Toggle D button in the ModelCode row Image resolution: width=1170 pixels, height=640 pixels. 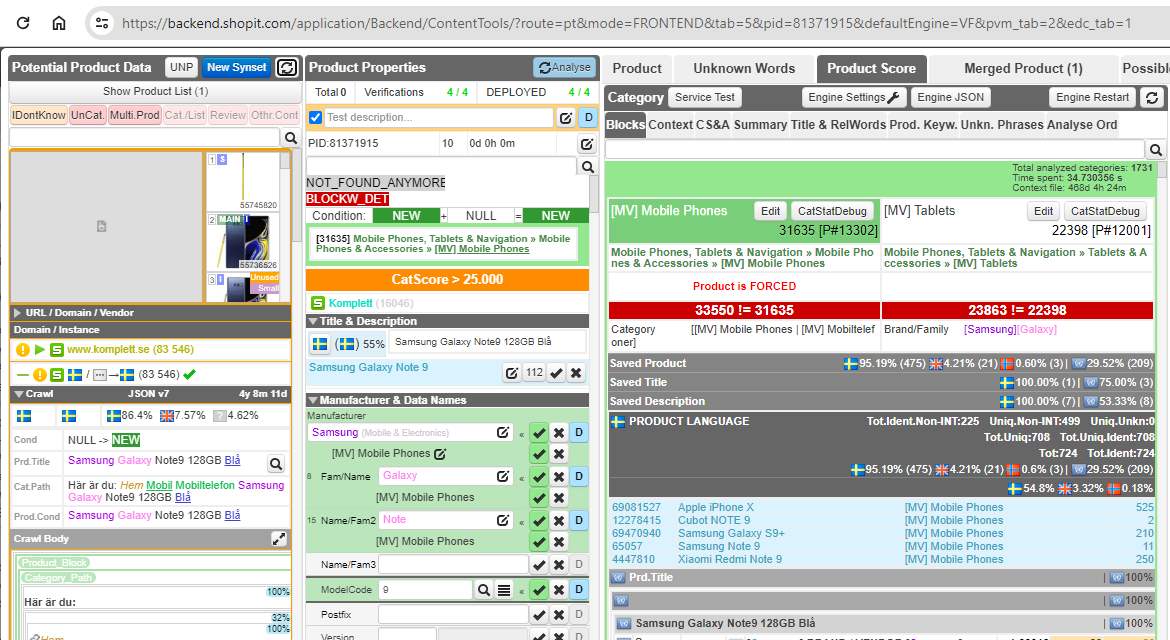point(578,590)
